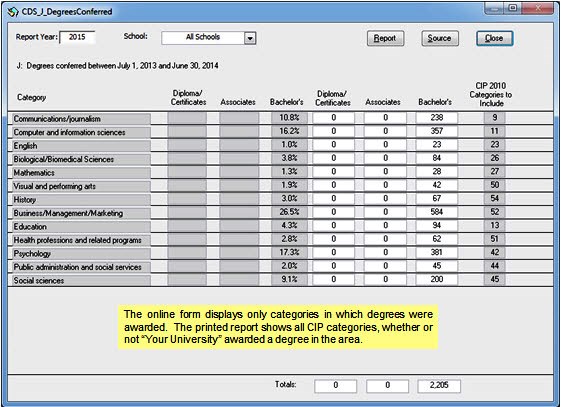Select Bachelor's count 238 for Communications/journalism
The height and width of the screenshot is (407, 561).
436,118
